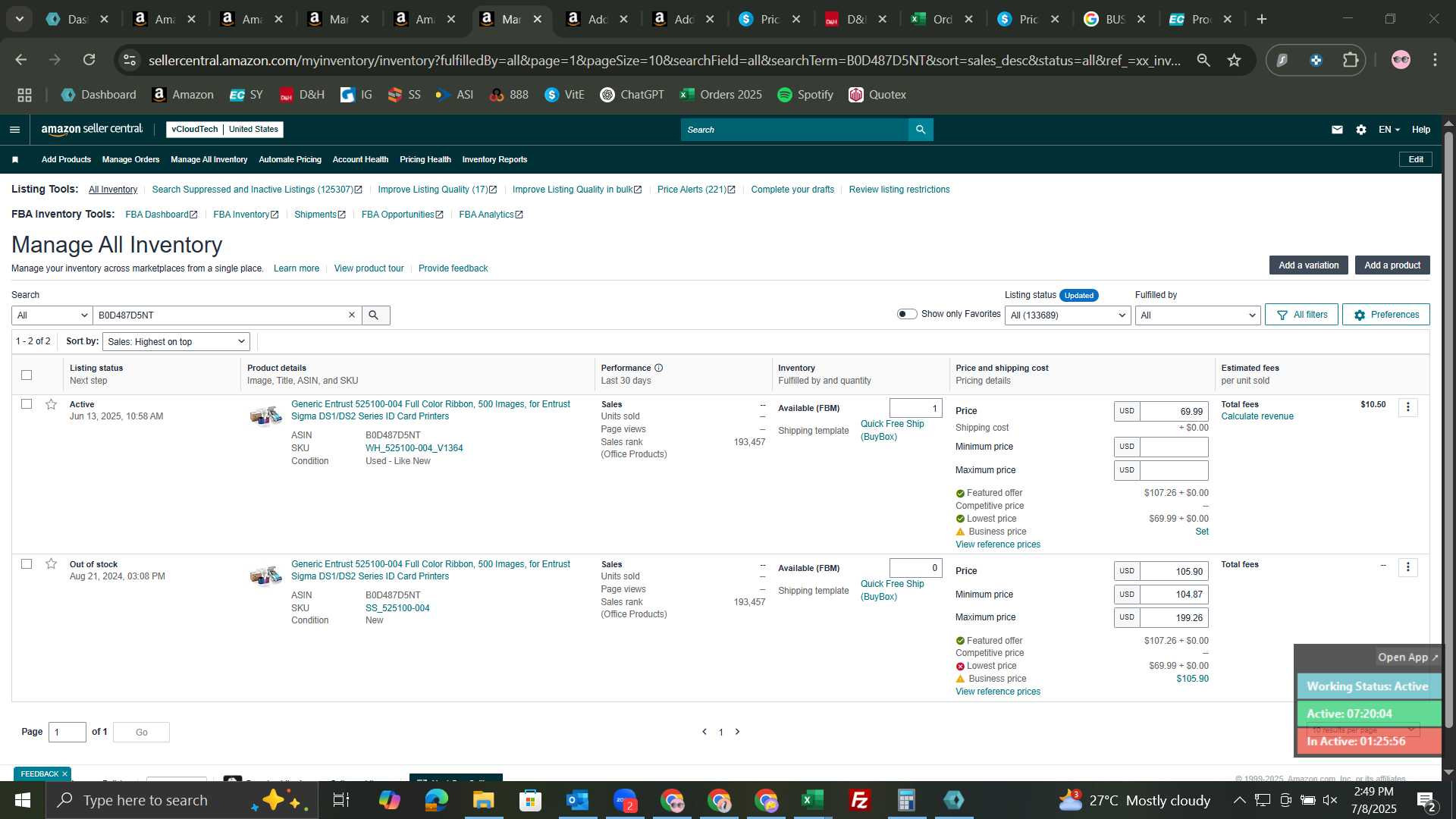
Task: Open File Explorer from the taskbar
Action: tap(484, 800)
